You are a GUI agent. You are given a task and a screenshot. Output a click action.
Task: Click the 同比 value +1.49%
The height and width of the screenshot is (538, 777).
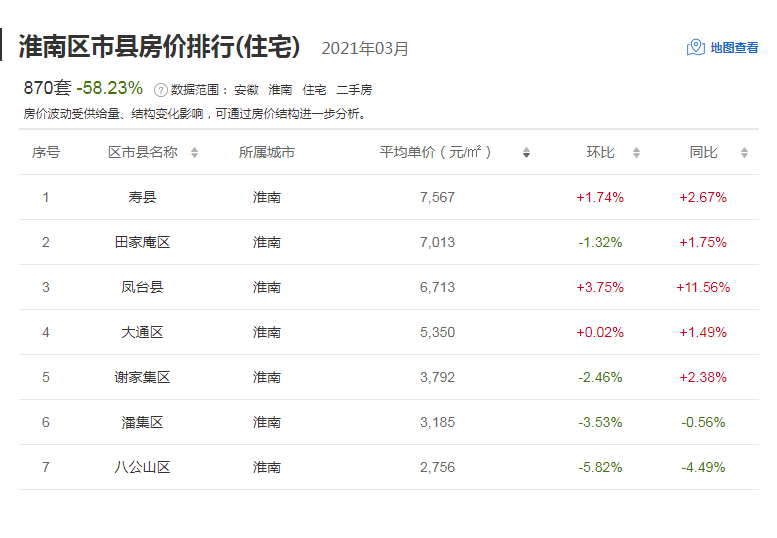703,332
